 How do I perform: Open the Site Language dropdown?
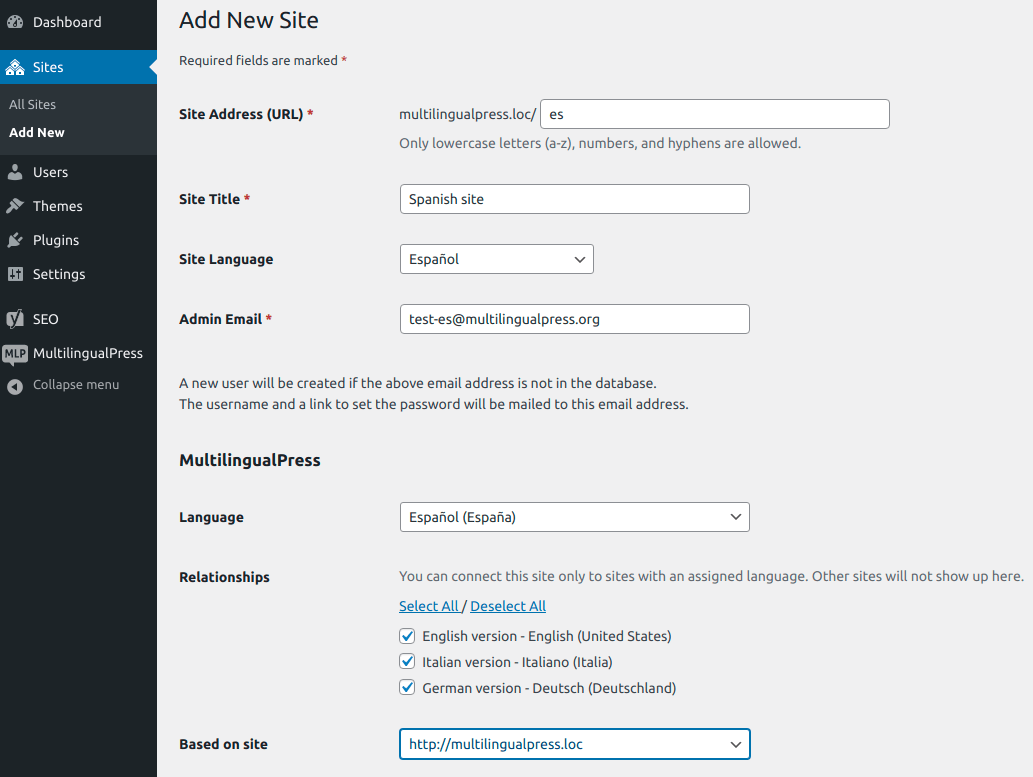[496, 258]
